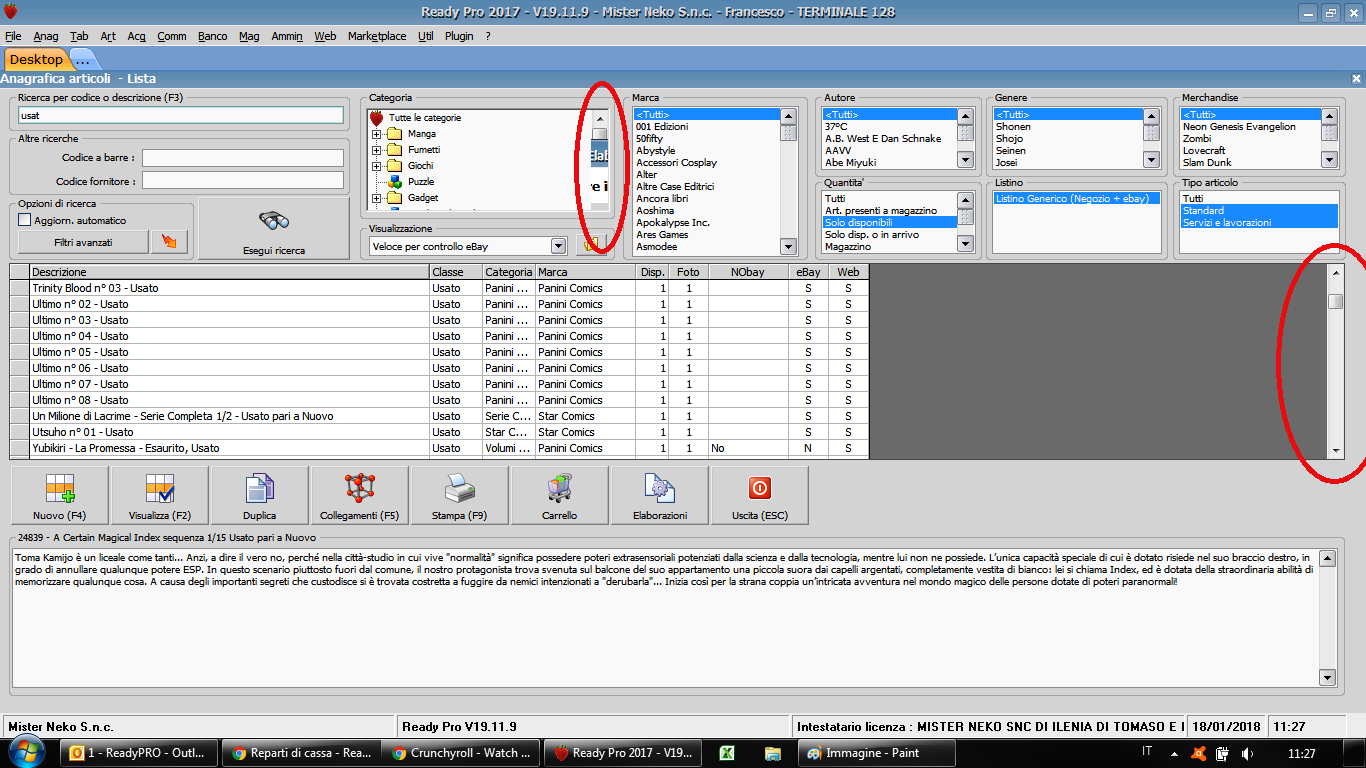1366x768 pixels.
Task: Open the Carrello shopping cart
Action: [x=560, y=495]
